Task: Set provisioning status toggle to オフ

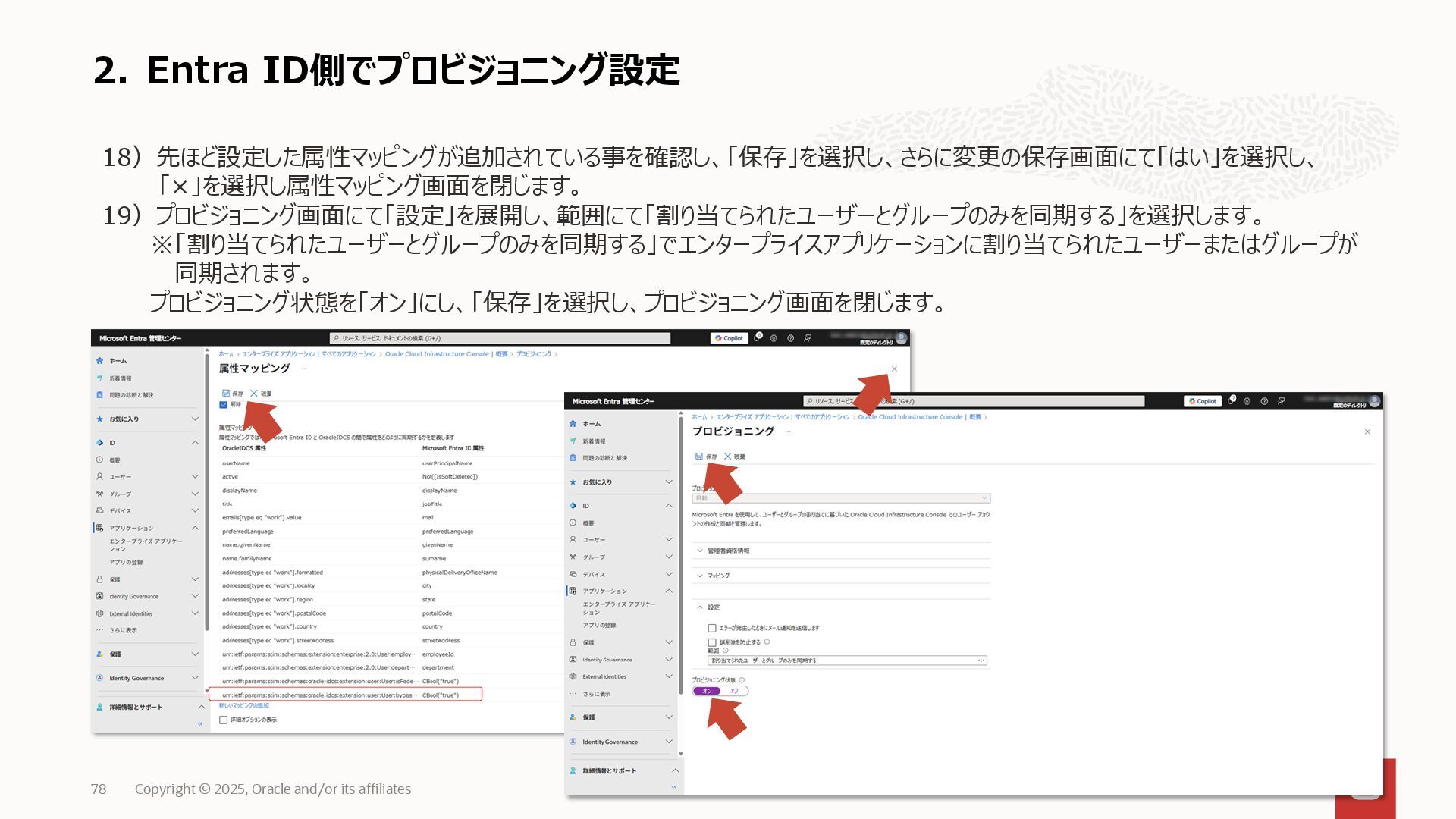Action: pos(734,691)
